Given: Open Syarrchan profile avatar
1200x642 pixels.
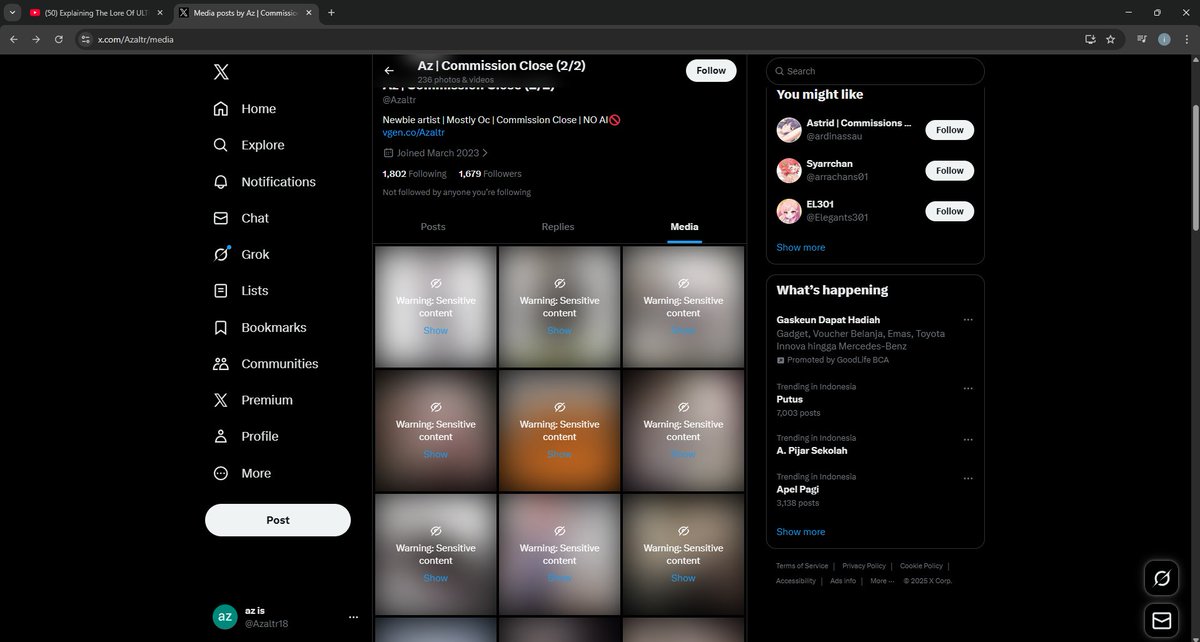Looking at the screenshot, I should (789, 170).
